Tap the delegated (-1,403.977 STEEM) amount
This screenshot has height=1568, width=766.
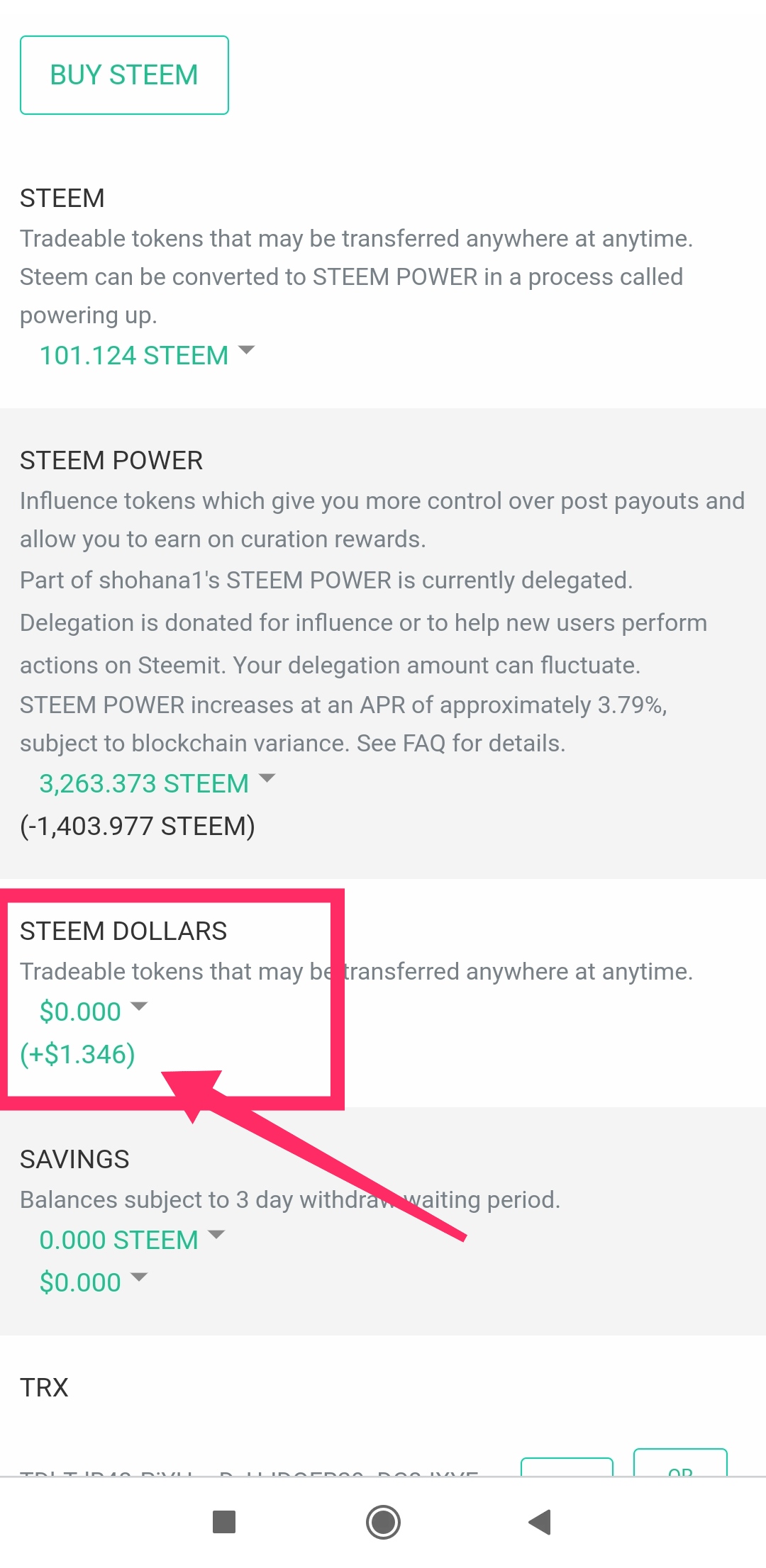[138, 826]
